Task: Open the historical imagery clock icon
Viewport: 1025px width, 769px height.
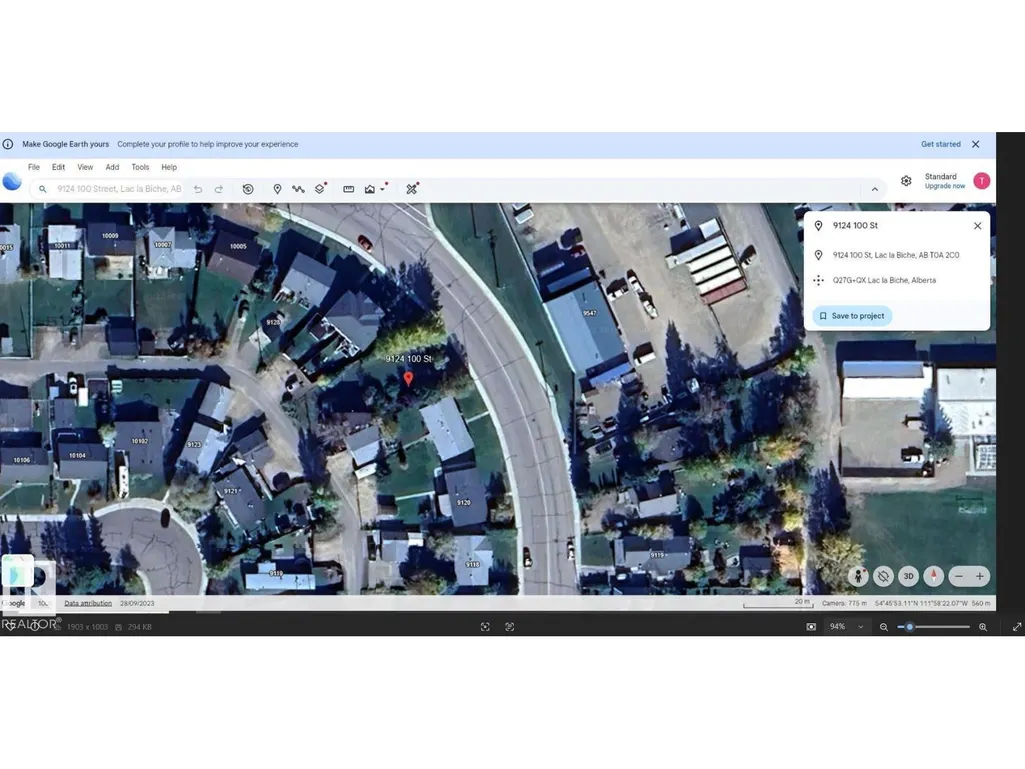Action: pos(248,189)
